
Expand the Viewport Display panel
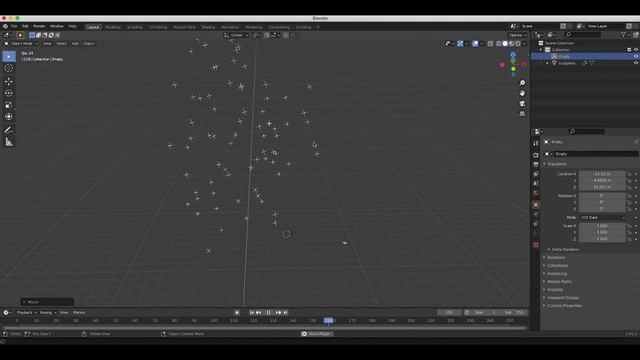coord(562,298)
